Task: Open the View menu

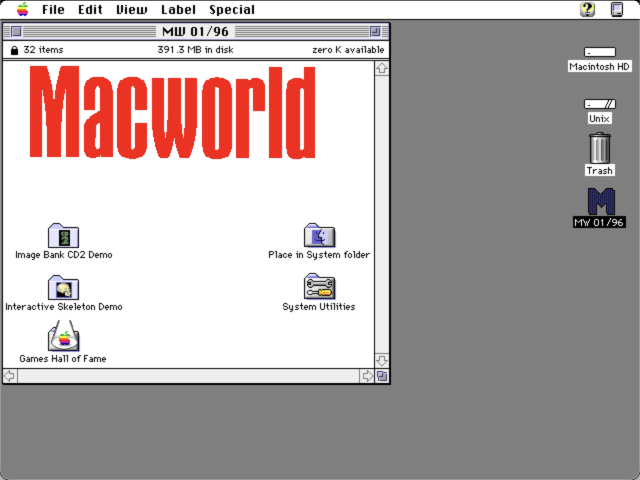Action: coord(132,9)
